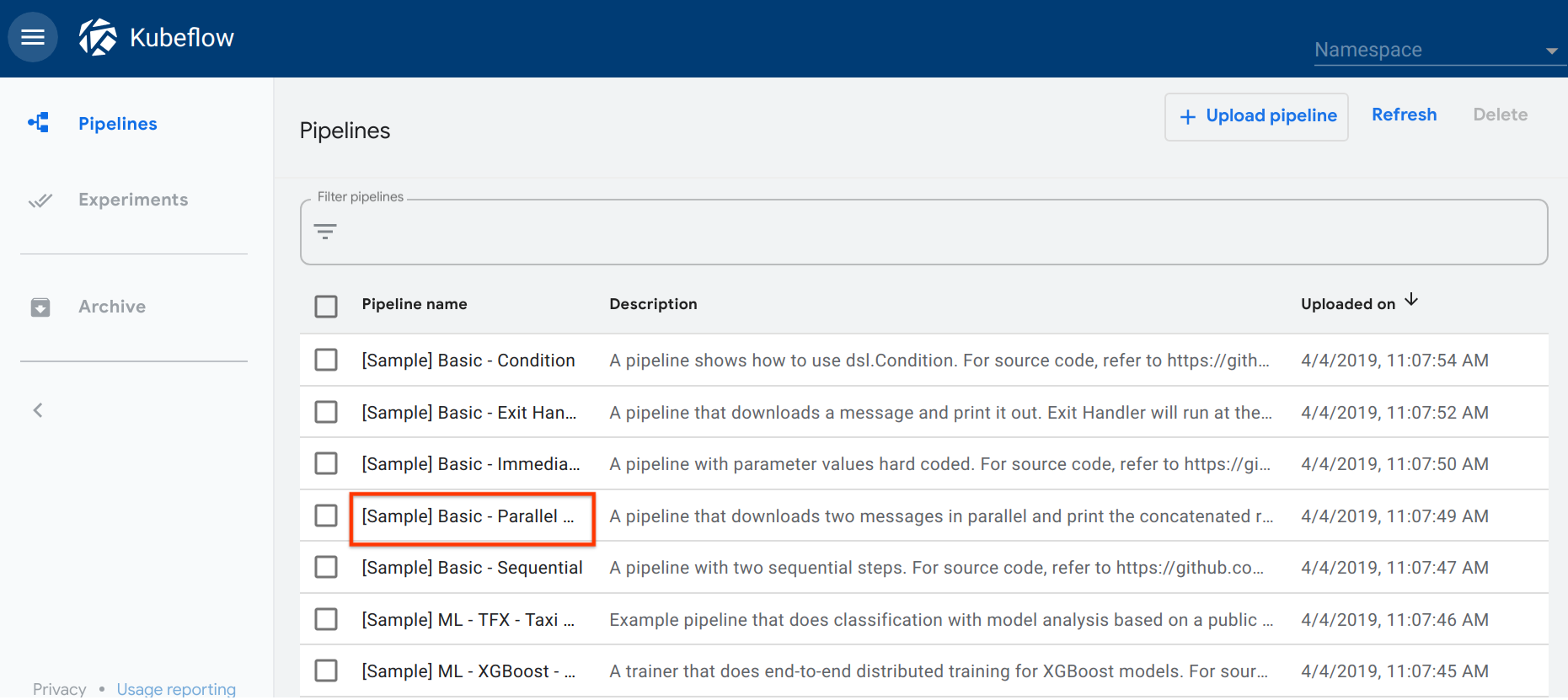This screenshot has width=1568, height=700.
Task: Sort by the Uploaded on column header
Action: tap(1348, 304)
